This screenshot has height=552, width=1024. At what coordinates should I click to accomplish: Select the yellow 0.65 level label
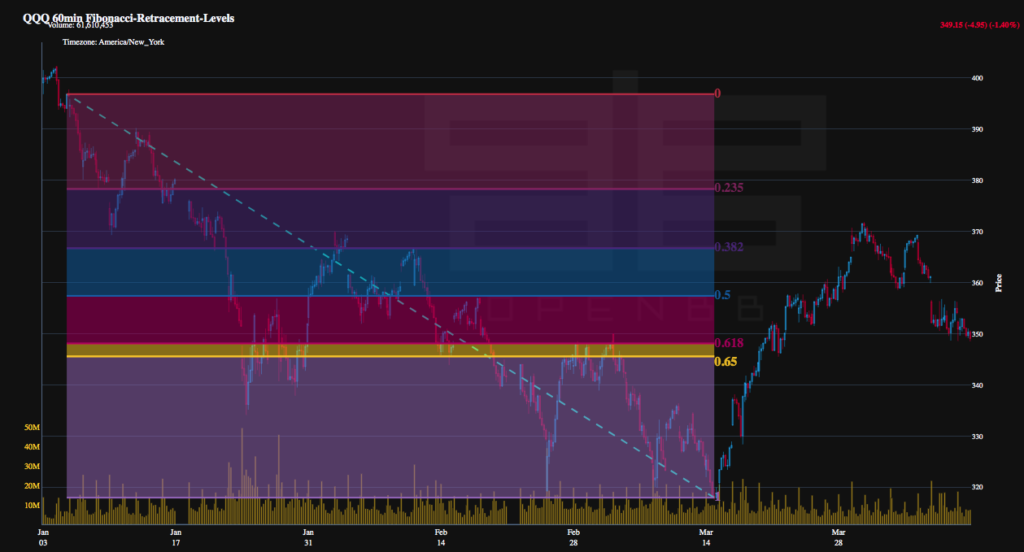726,361
